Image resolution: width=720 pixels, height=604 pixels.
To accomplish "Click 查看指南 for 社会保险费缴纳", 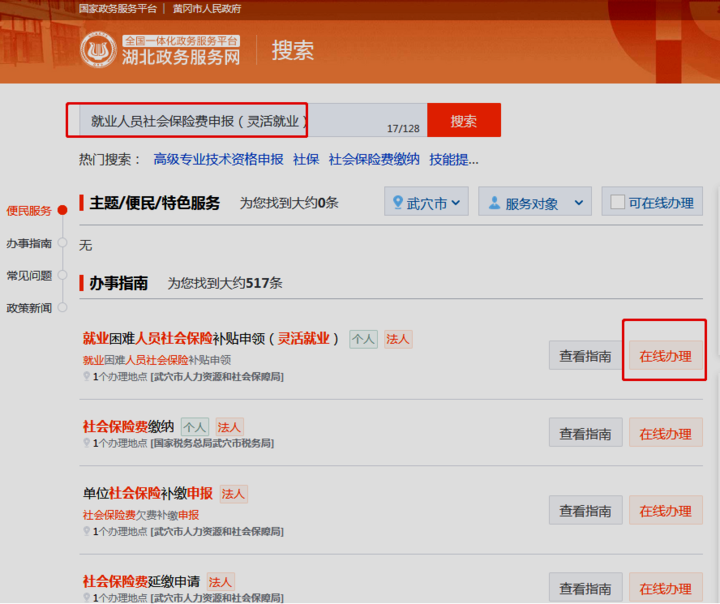I will point(585,433).
